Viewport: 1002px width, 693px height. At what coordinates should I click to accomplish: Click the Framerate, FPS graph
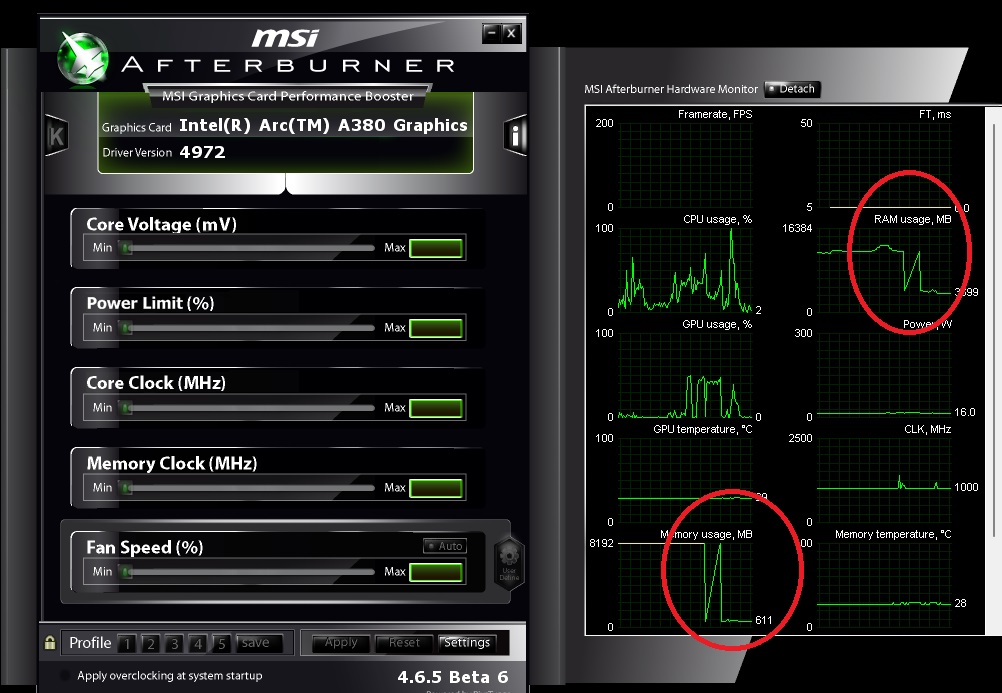click(x=685, y=166)
